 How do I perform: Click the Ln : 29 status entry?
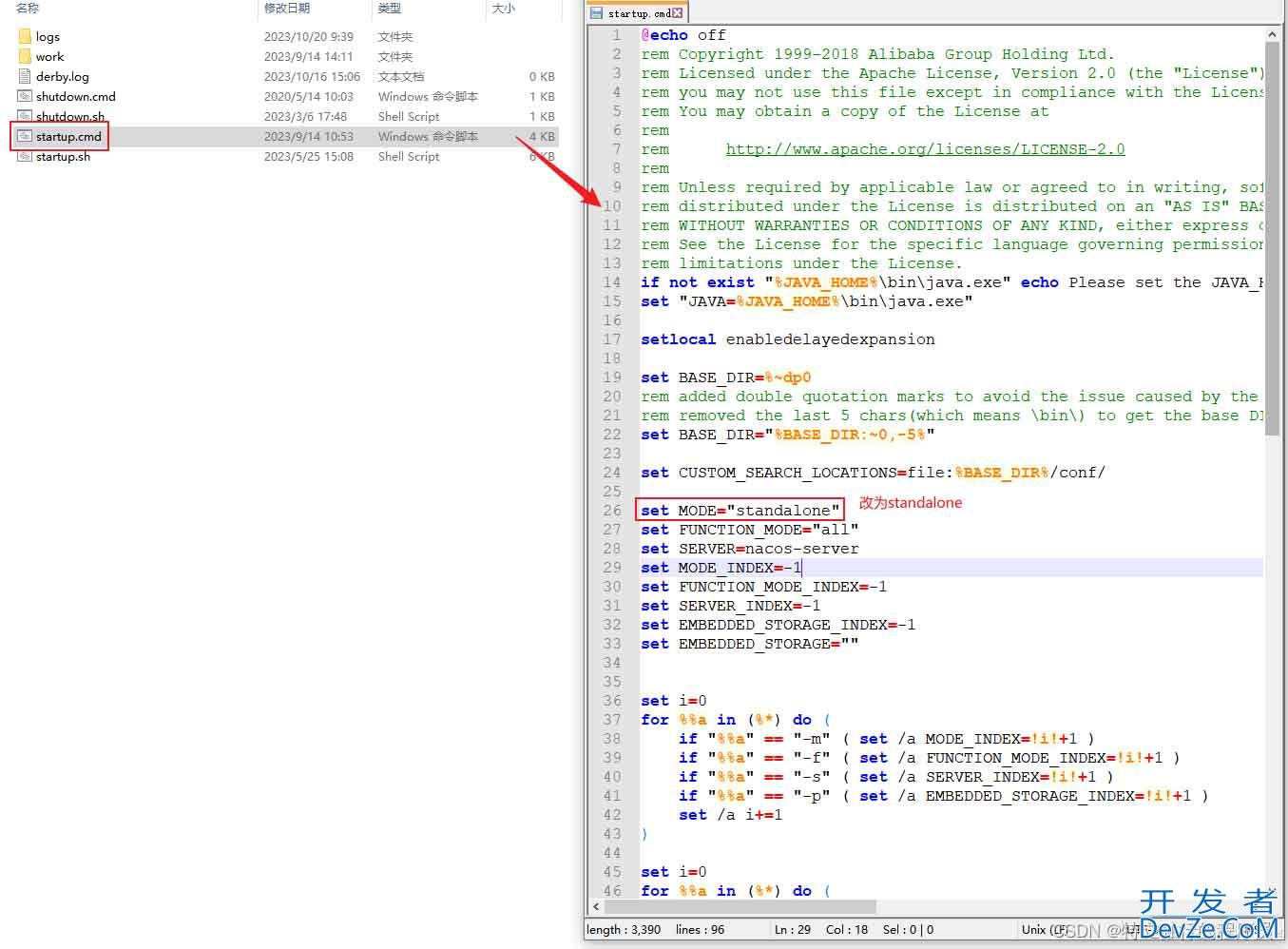pyautogui.click(x=793, y=930)
